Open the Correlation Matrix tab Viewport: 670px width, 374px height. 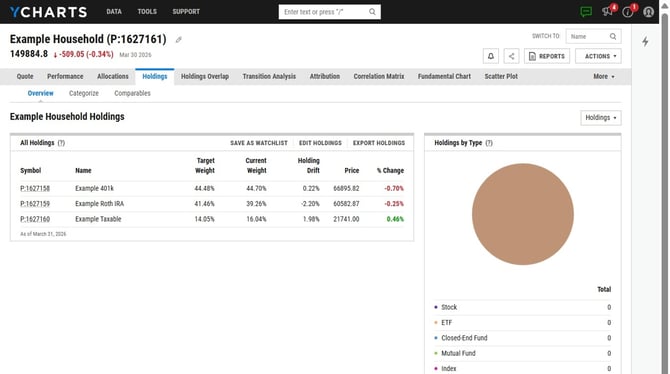(379, 77)
